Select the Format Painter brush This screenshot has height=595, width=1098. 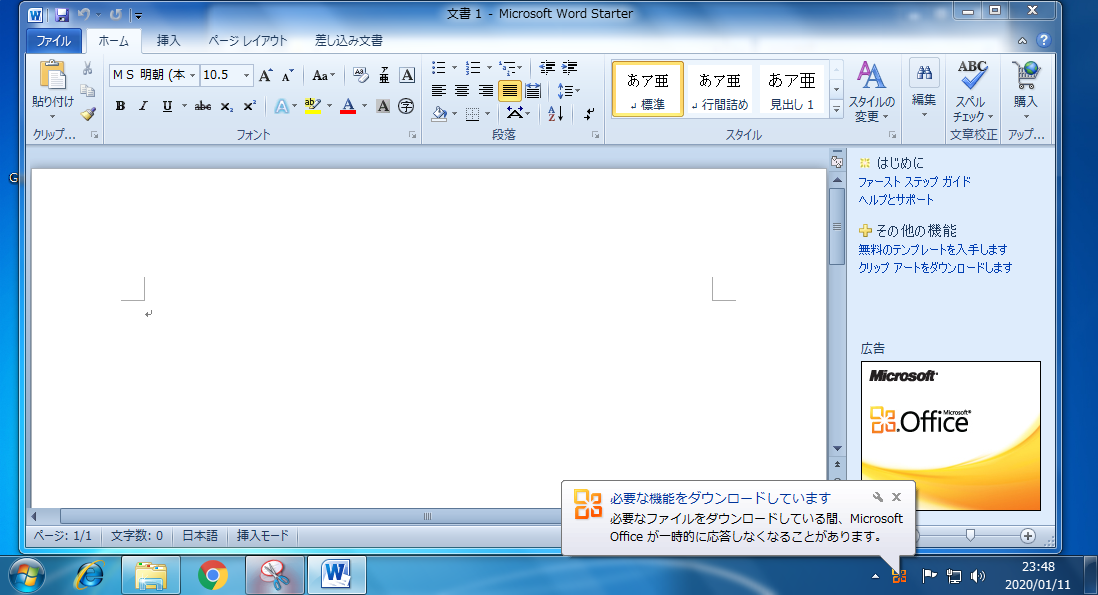pos(88,113)
